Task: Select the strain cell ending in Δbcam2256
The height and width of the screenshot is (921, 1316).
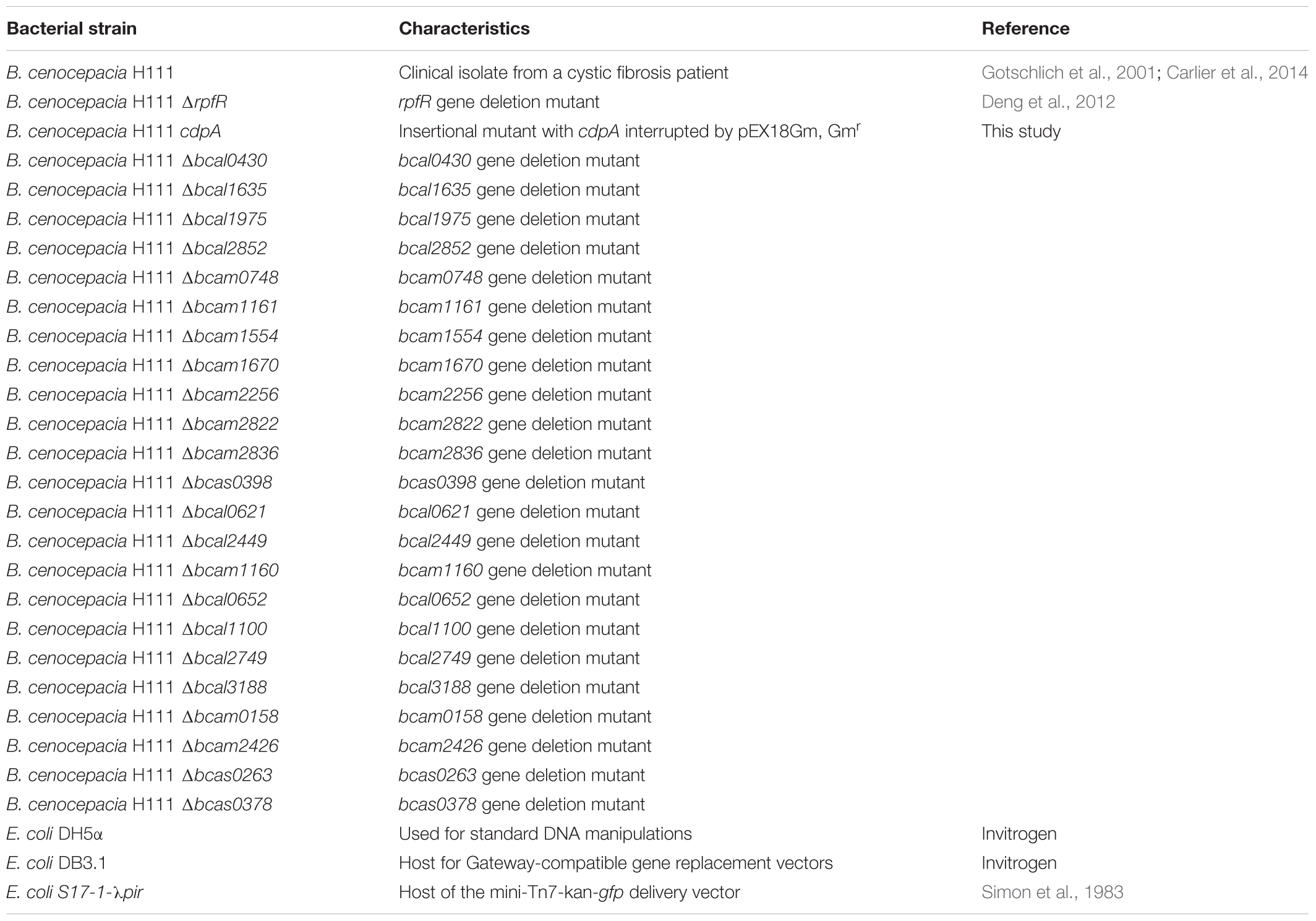Action: click(x=142, y=395)
